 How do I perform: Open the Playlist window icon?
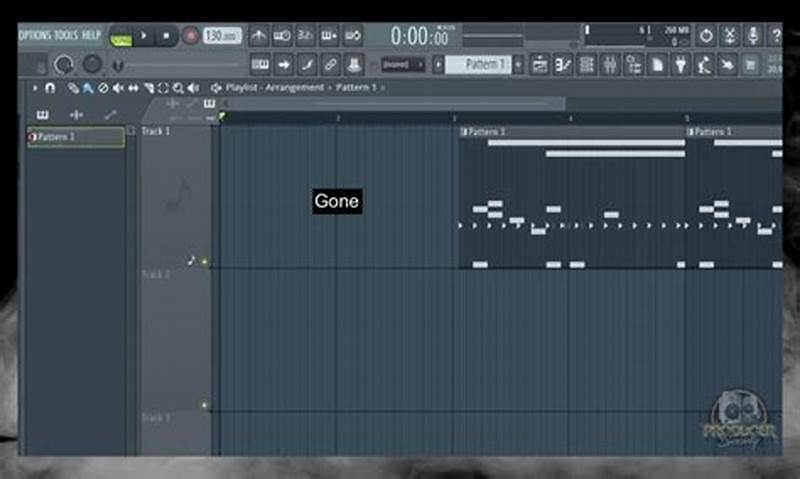pos(539,65)
